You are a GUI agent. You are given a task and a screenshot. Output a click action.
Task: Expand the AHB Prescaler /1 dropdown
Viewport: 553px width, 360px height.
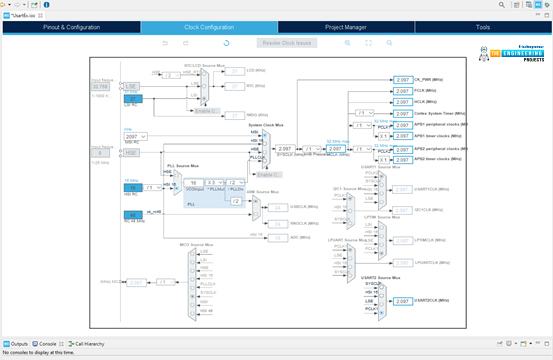click(312, 149)
